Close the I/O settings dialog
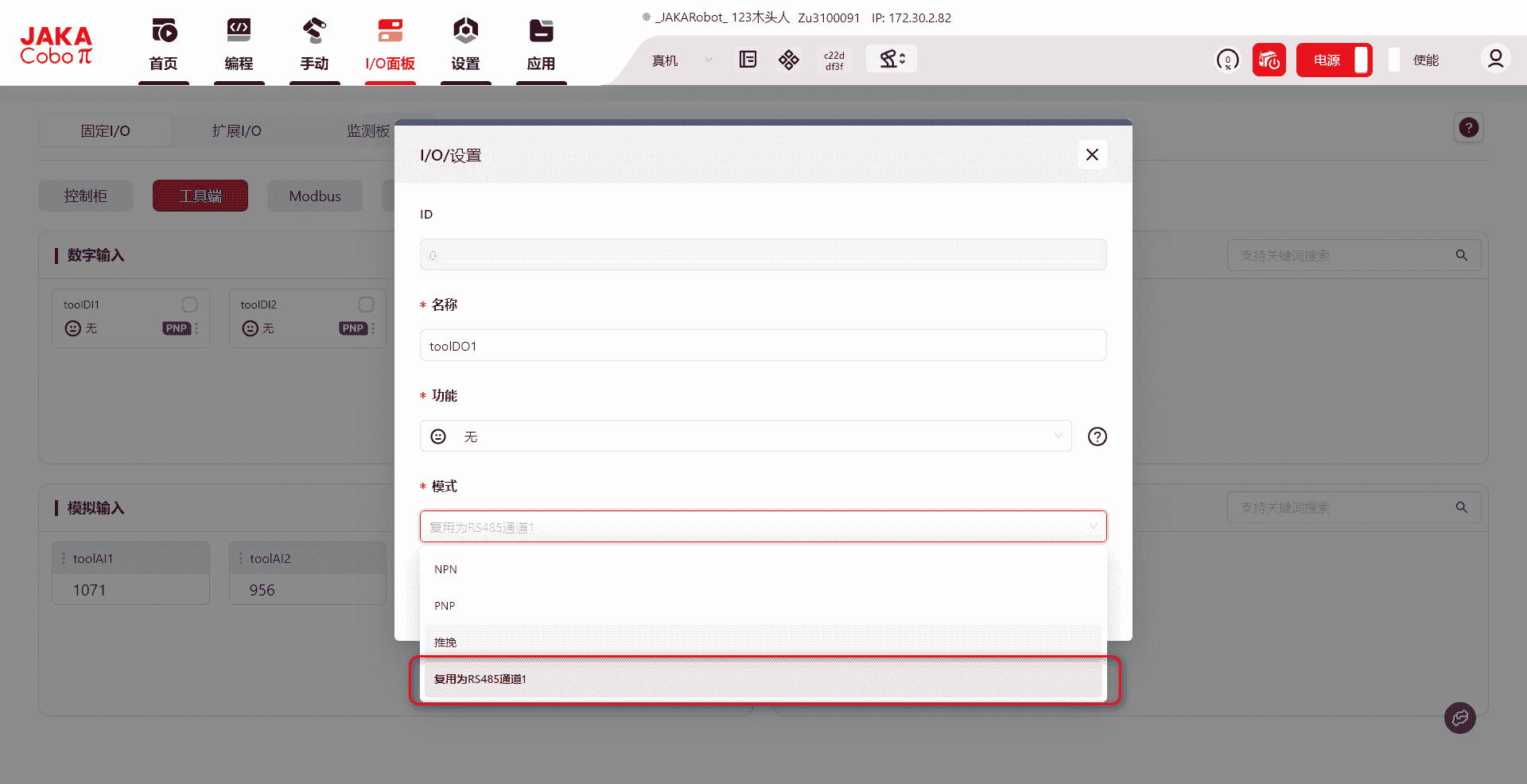The height and width of the screenshot is (784, 1527). pyautogui.click(x=1092, y=155)
